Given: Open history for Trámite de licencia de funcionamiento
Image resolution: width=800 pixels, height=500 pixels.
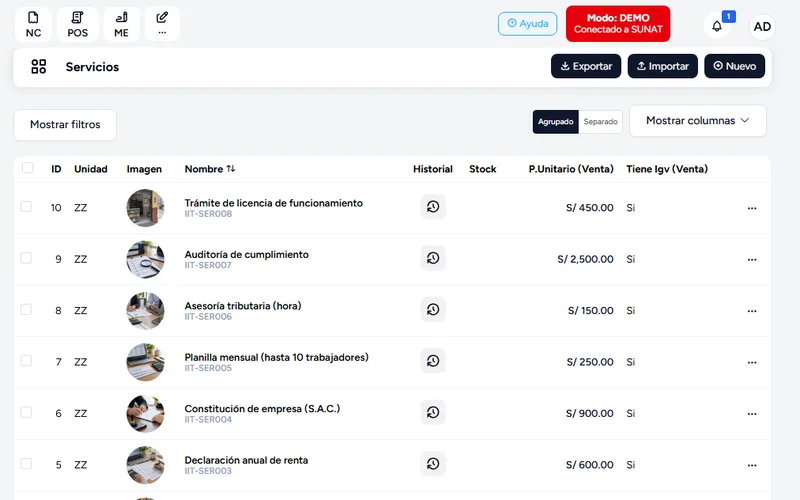Looking at the screenshot, I should click(433, 207).
